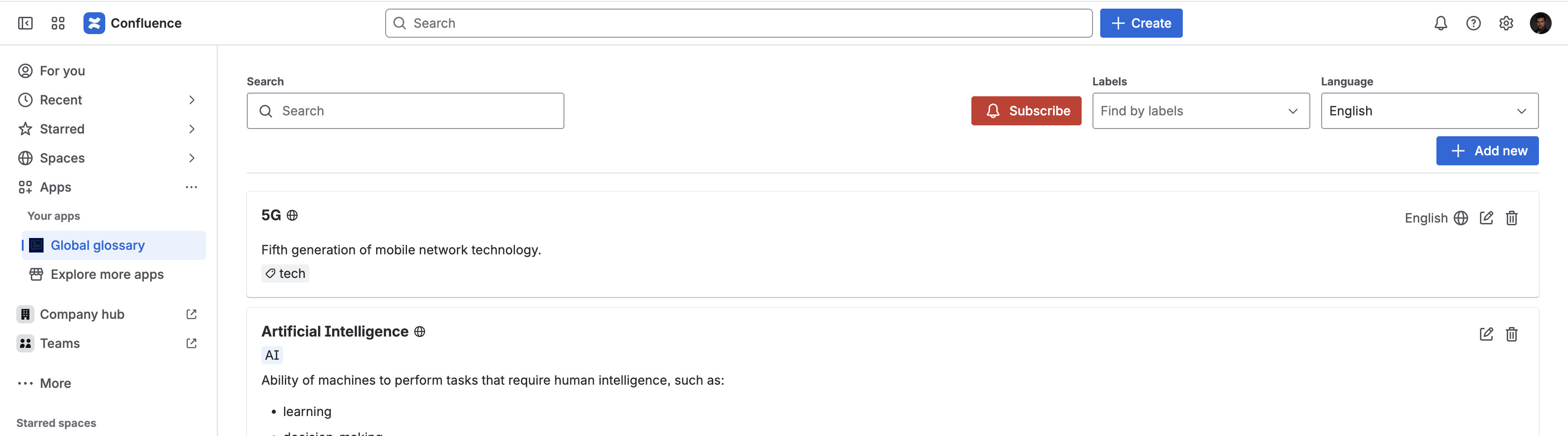The image size is (1568, 436).
Task: Go to the For you page
Action: coord(62,71)
